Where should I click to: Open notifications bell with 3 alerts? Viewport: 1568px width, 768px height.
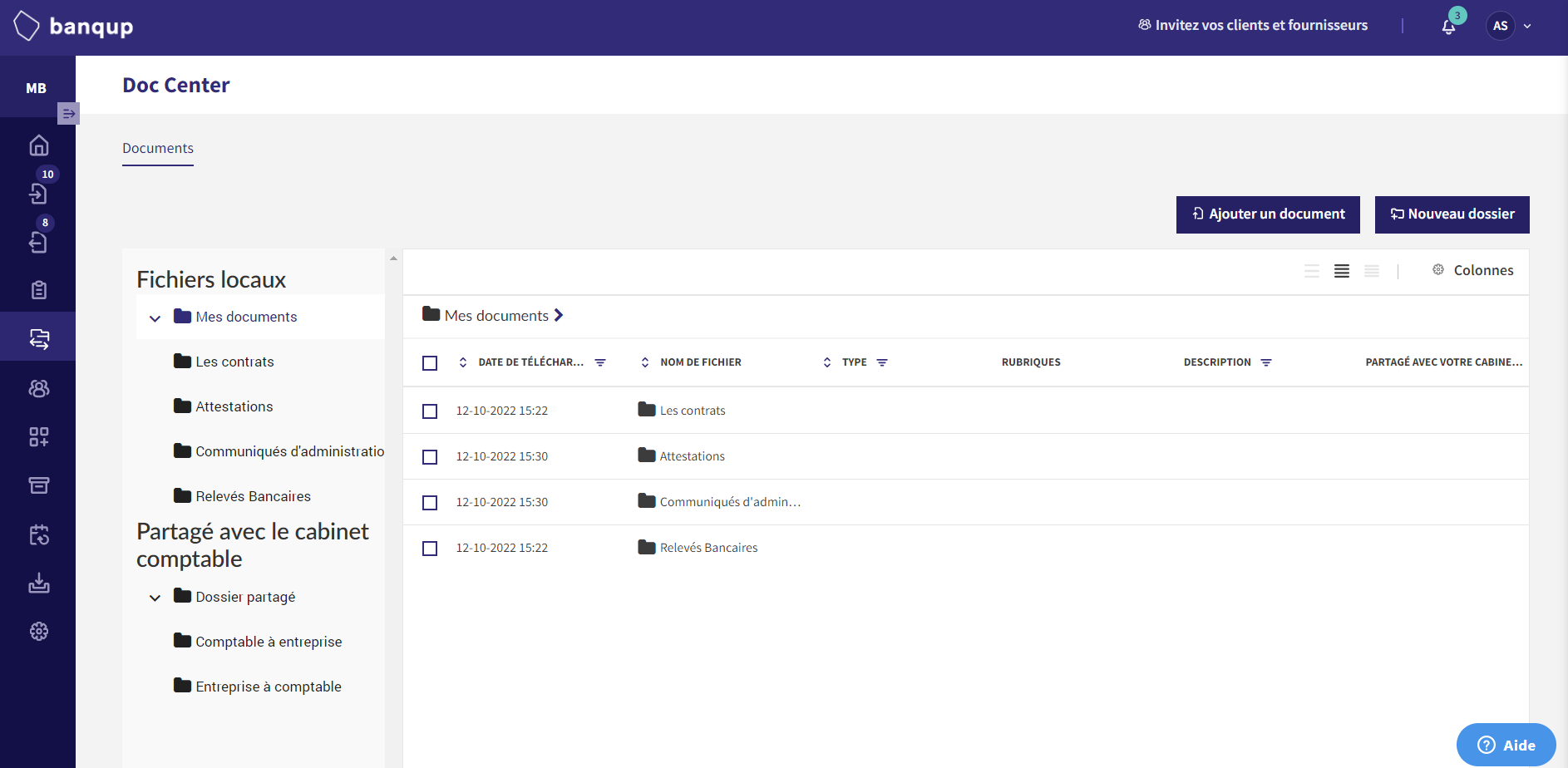click(x=1449, y=26)
